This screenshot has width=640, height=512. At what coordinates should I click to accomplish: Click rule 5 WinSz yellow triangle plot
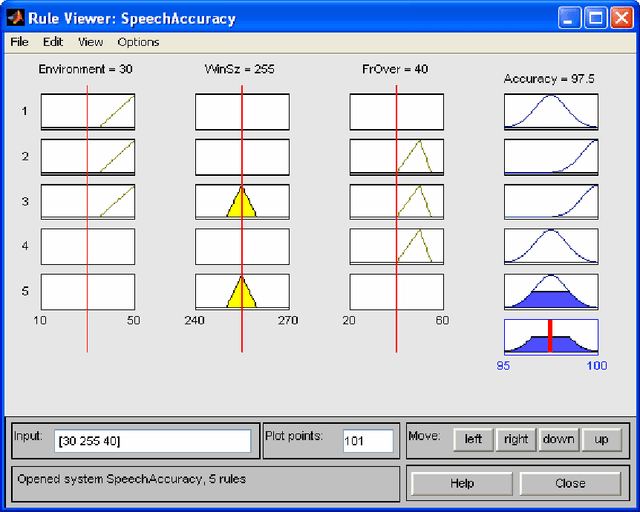tap(242, 292)
